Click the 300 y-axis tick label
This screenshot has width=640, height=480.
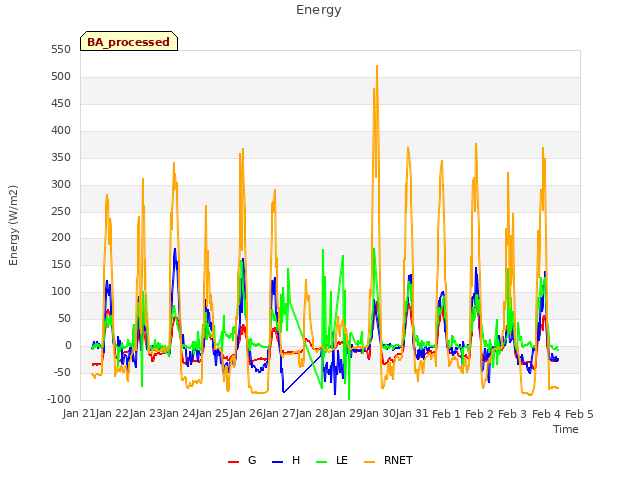pyautogui.click(x=61, y=184)
